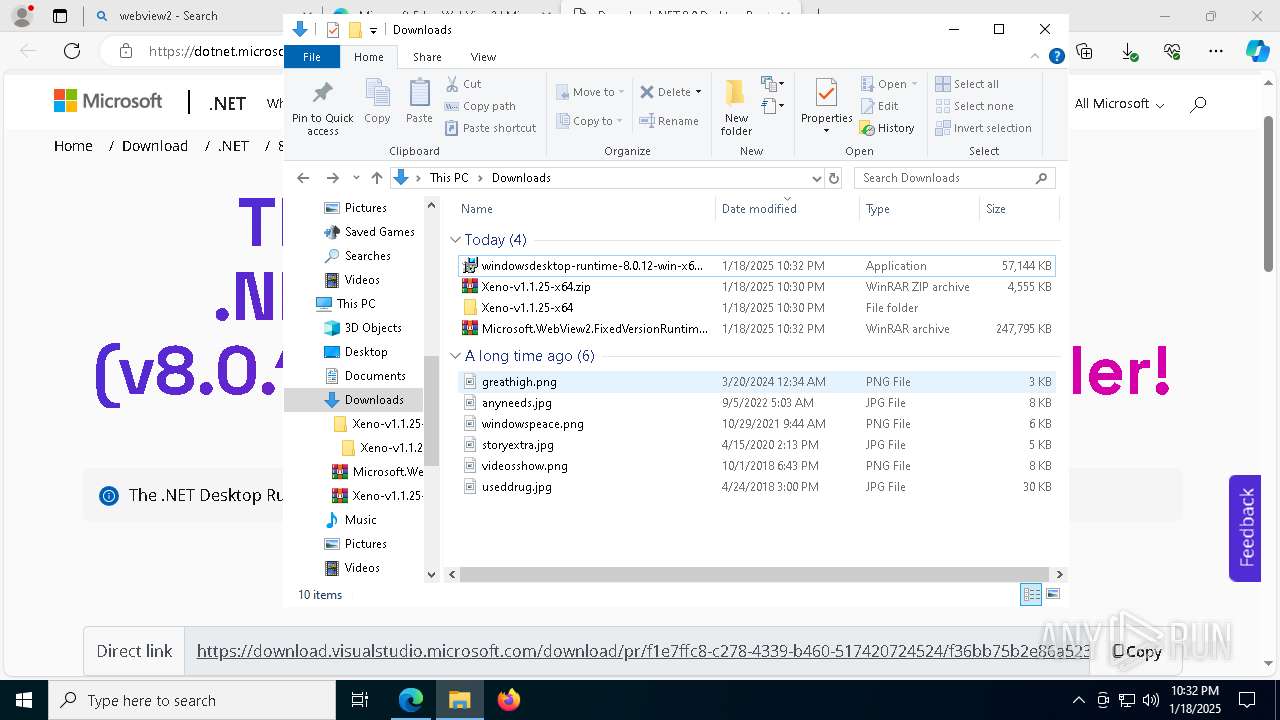Create a New folder
This screenshot has width=1280, height=720.
736,107
